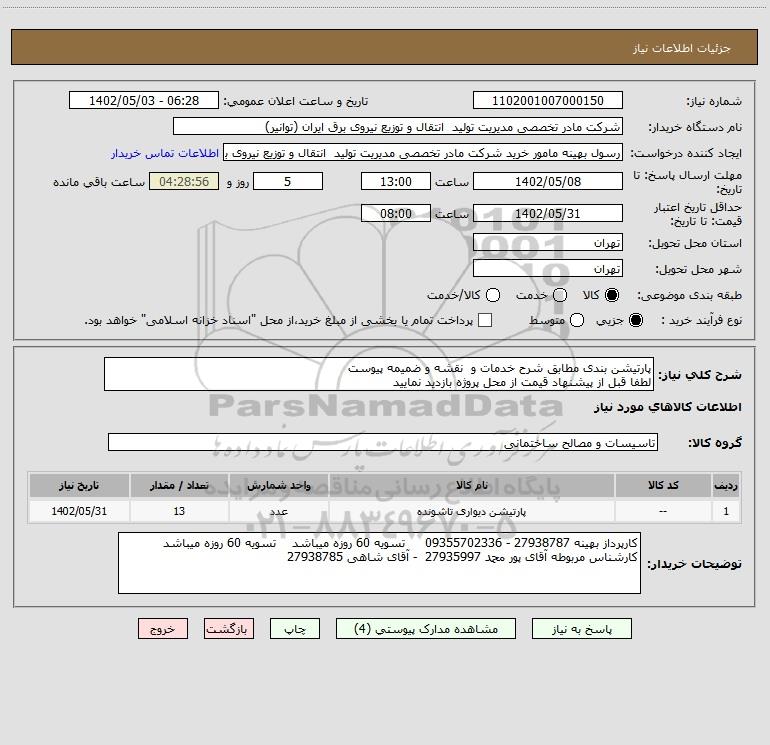Click the بازگشت back button

click(x=229, y=629)
